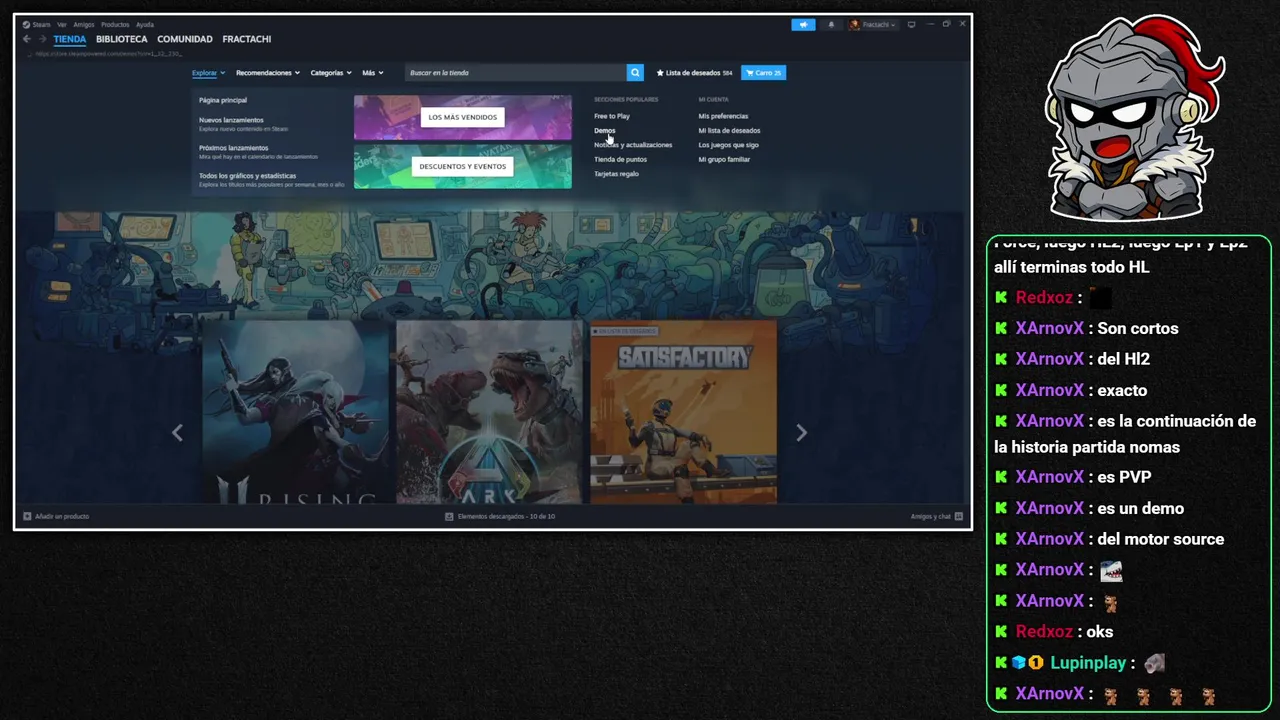This screenshot has width=1280, height=720.
Task: Open Lista de deseados
Action: pos(694,73)
